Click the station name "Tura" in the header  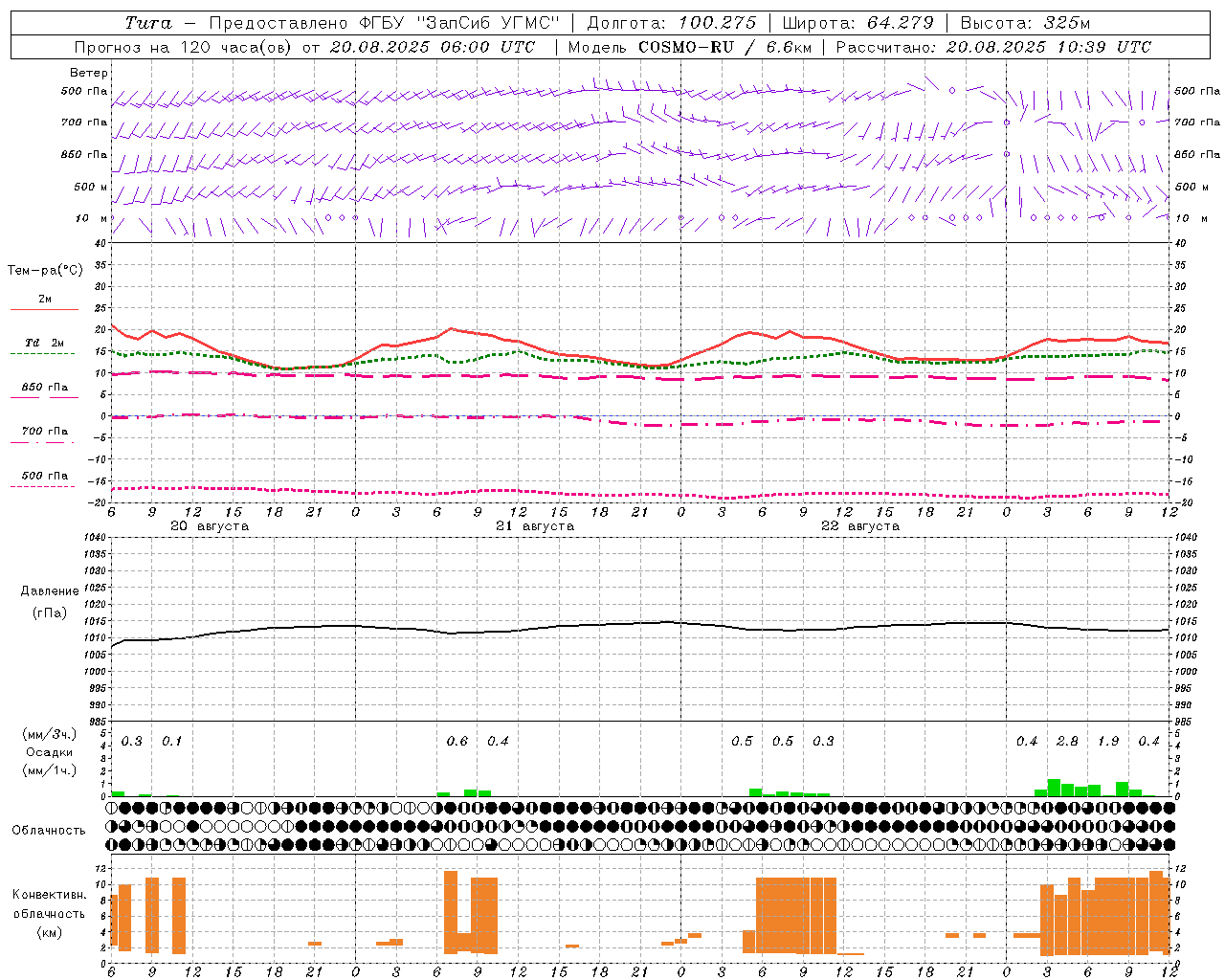[x=148, y=23]
